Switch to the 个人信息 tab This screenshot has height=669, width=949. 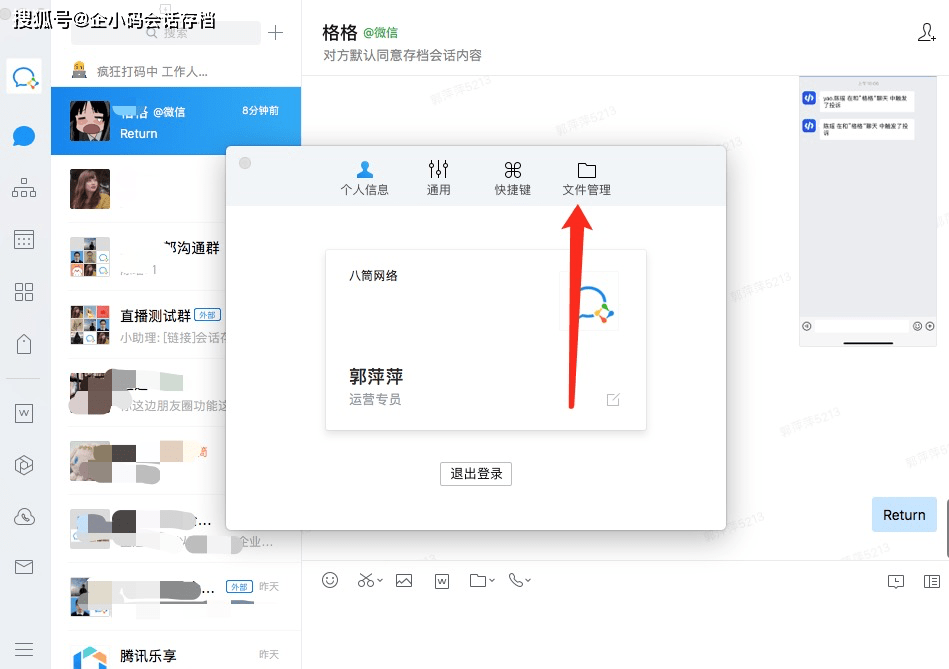[x=364, y=179]
